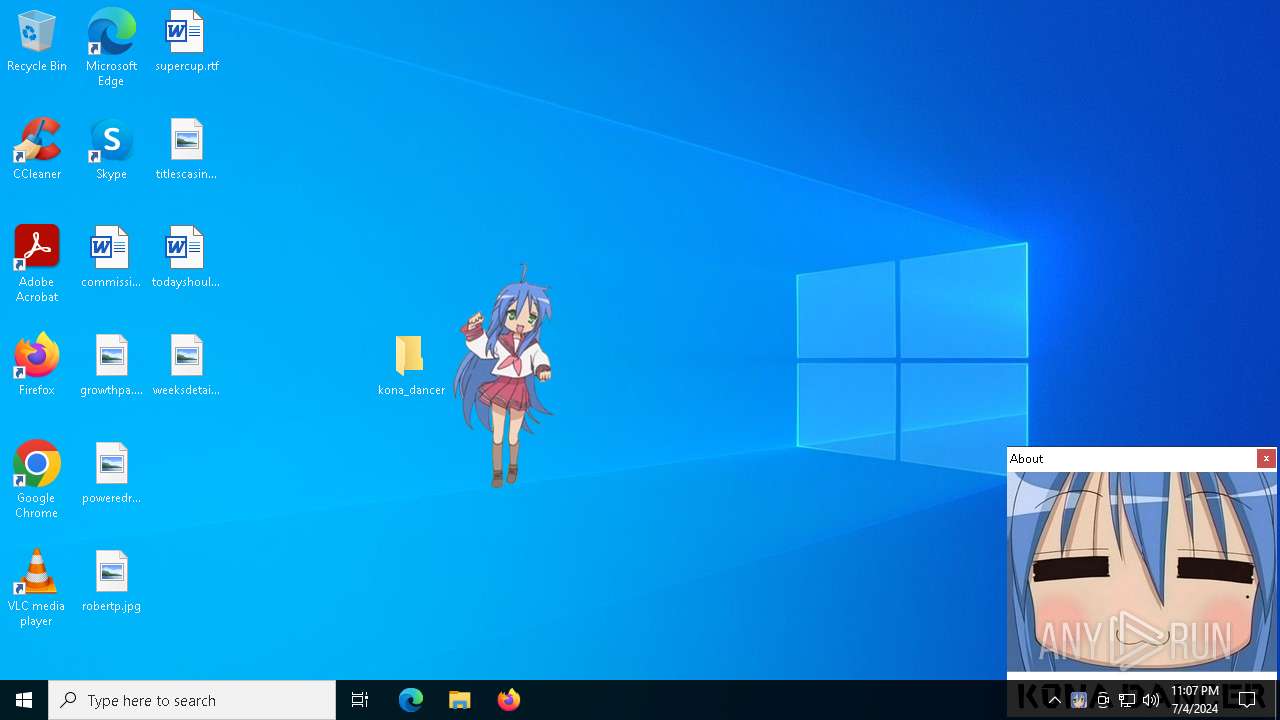
Task: Click the dancing Konata character on the desktop
Action: tap(505, 376)
